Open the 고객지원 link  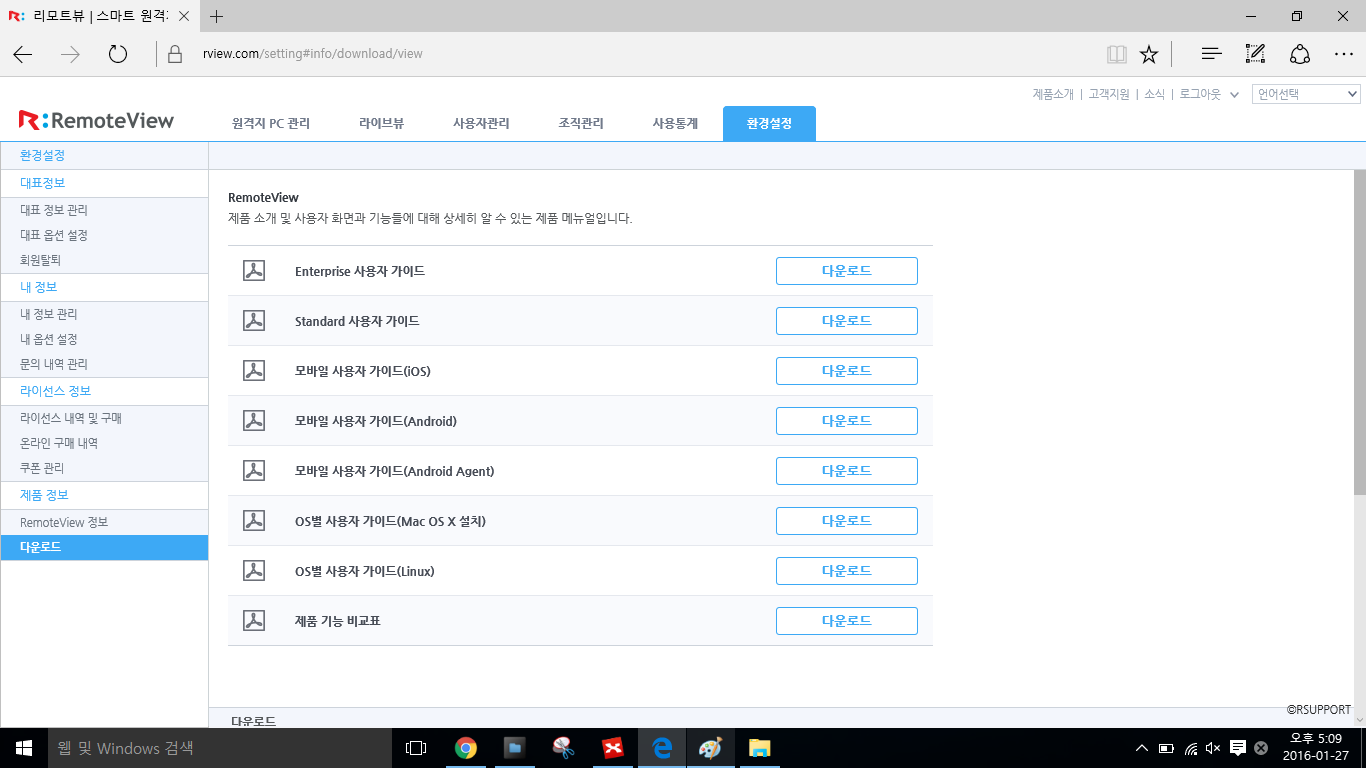click(x=1109, y=94)
